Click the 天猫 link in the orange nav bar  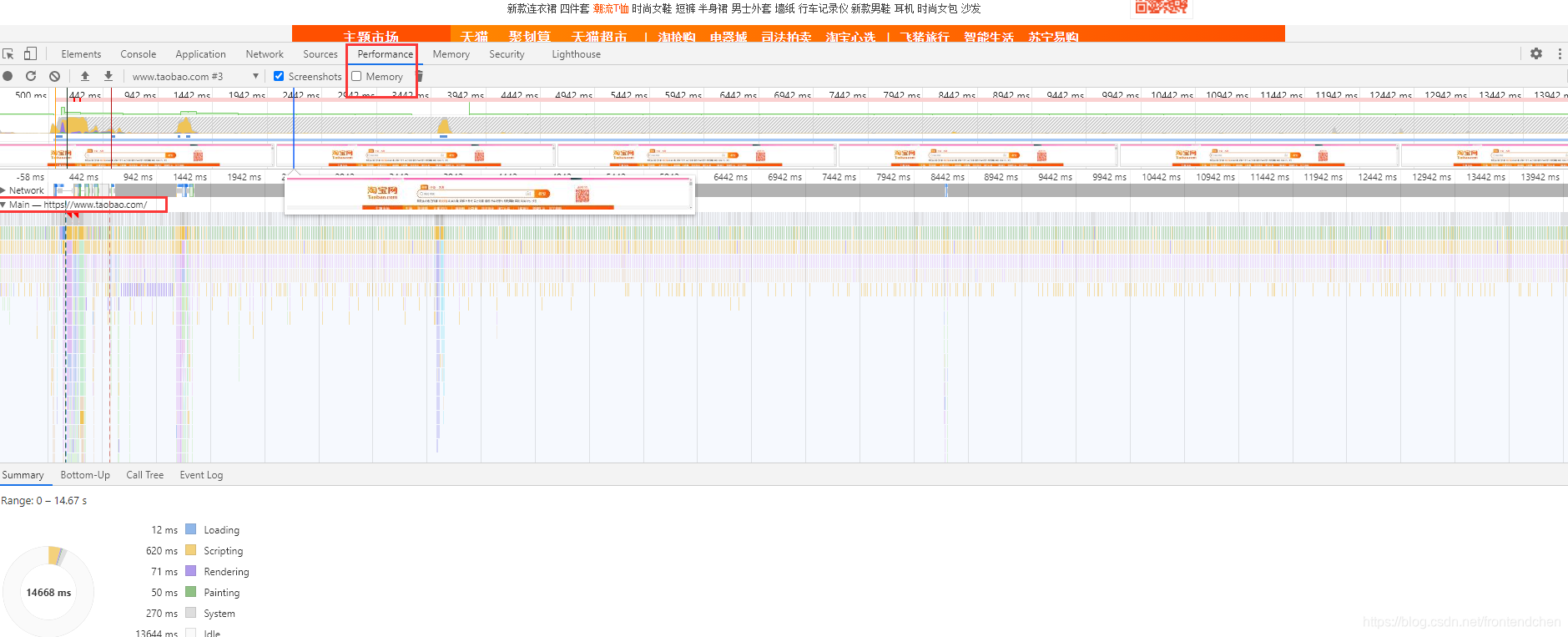tap(474, 37)
